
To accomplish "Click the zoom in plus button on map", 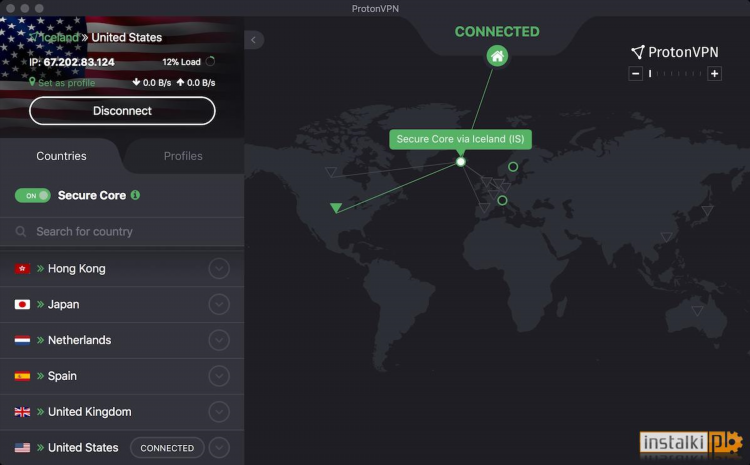I will tap(714, 74).
